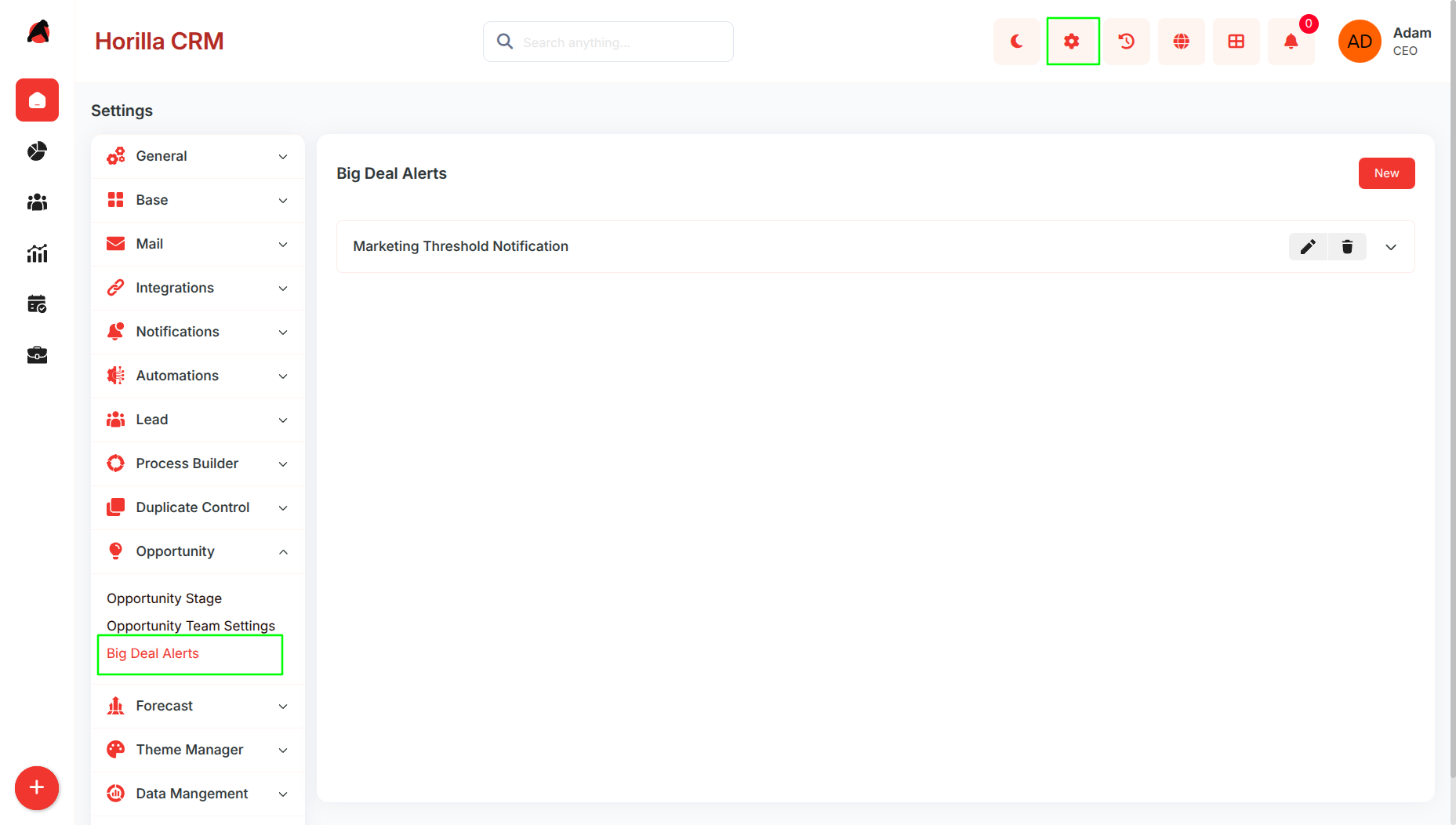Click the Marketing Threshold Notification text
Viewport: 1456px width, 825px height.
pos(460,246)
